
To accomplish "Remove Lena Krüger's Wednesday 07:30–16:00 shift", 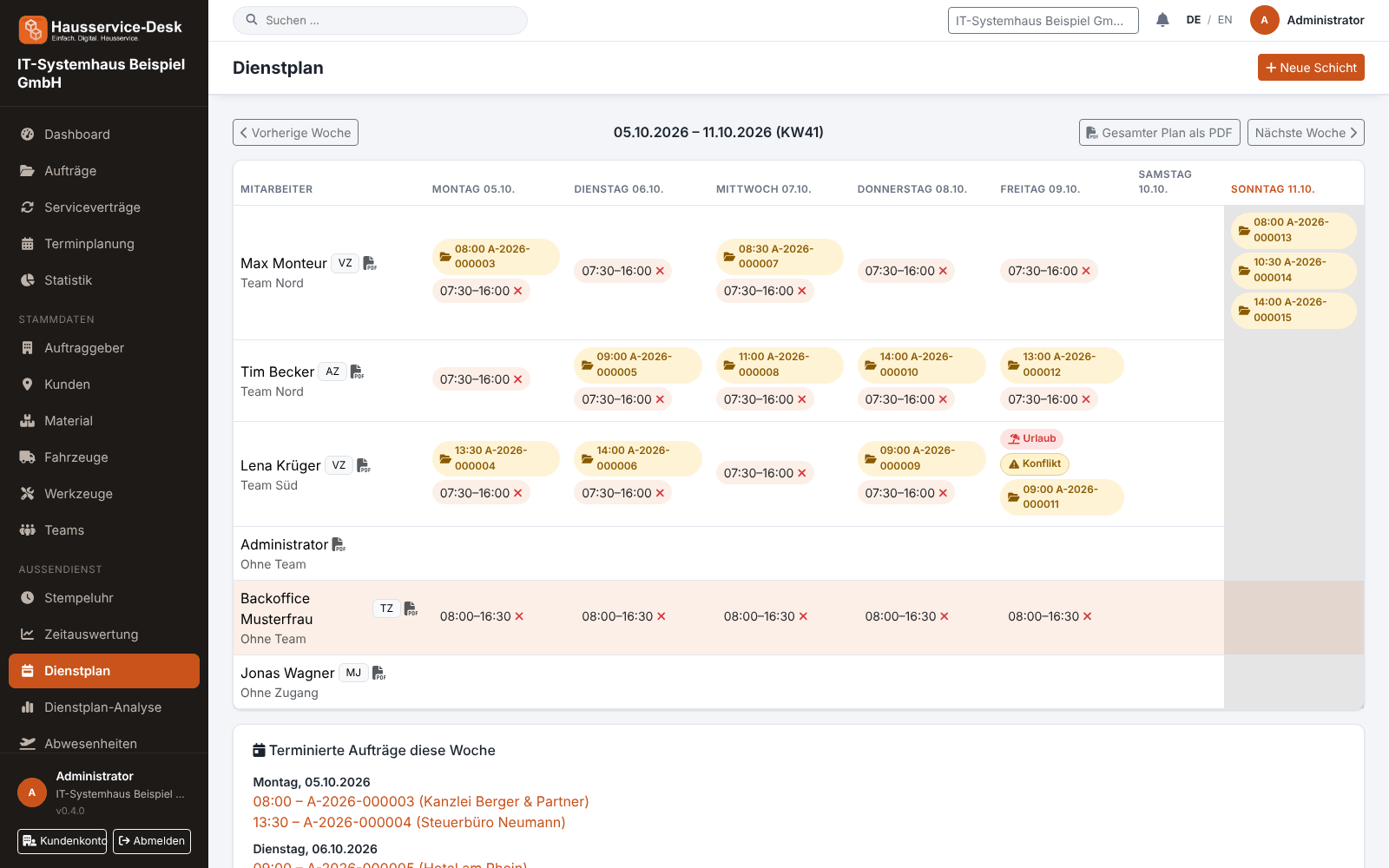I will click(802, 473).
